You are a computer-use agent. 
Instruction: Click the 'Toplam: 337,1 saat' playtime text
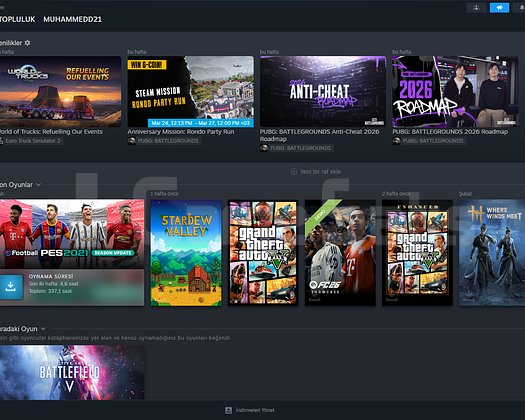pyautogui.click(x=50, y=291)
